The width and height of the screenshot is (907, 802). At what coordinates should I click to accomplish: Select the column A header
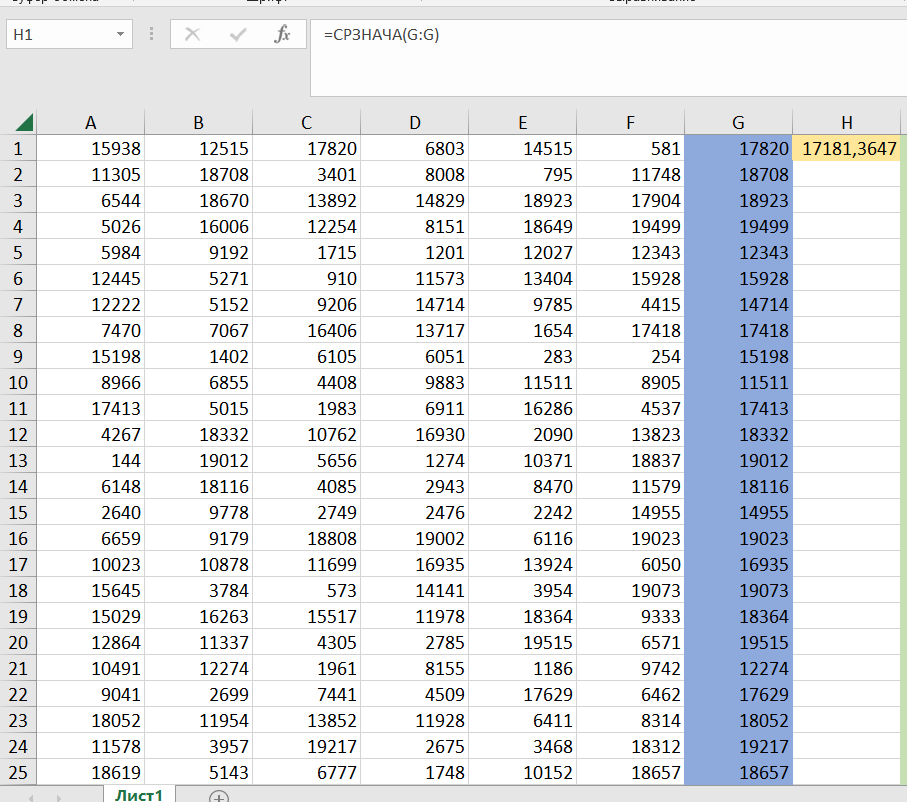91,123
